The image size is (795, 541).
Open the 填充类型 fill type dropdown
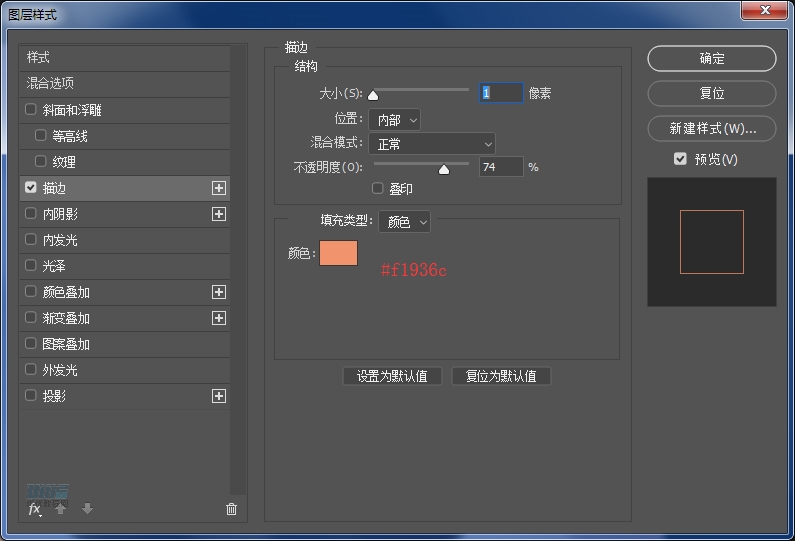pos(405,222)
